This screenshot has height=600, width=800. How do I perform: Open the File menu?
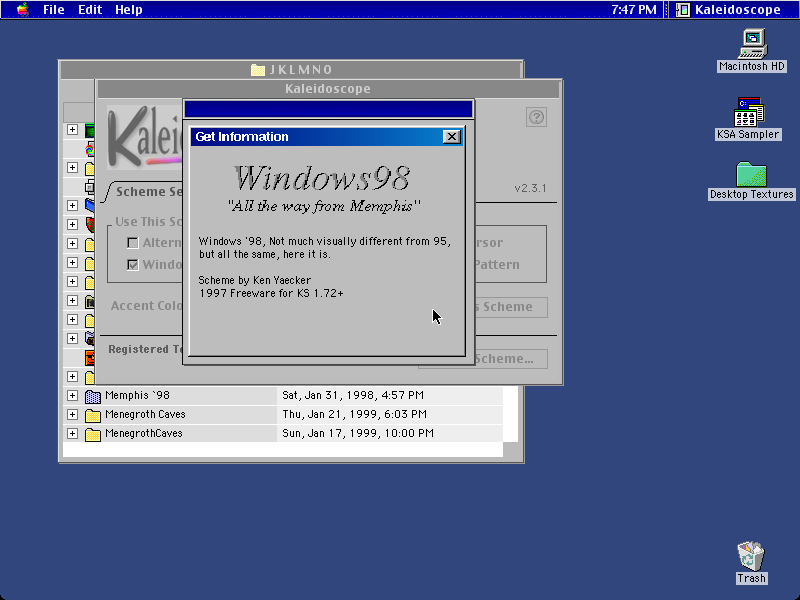[54, 9]
